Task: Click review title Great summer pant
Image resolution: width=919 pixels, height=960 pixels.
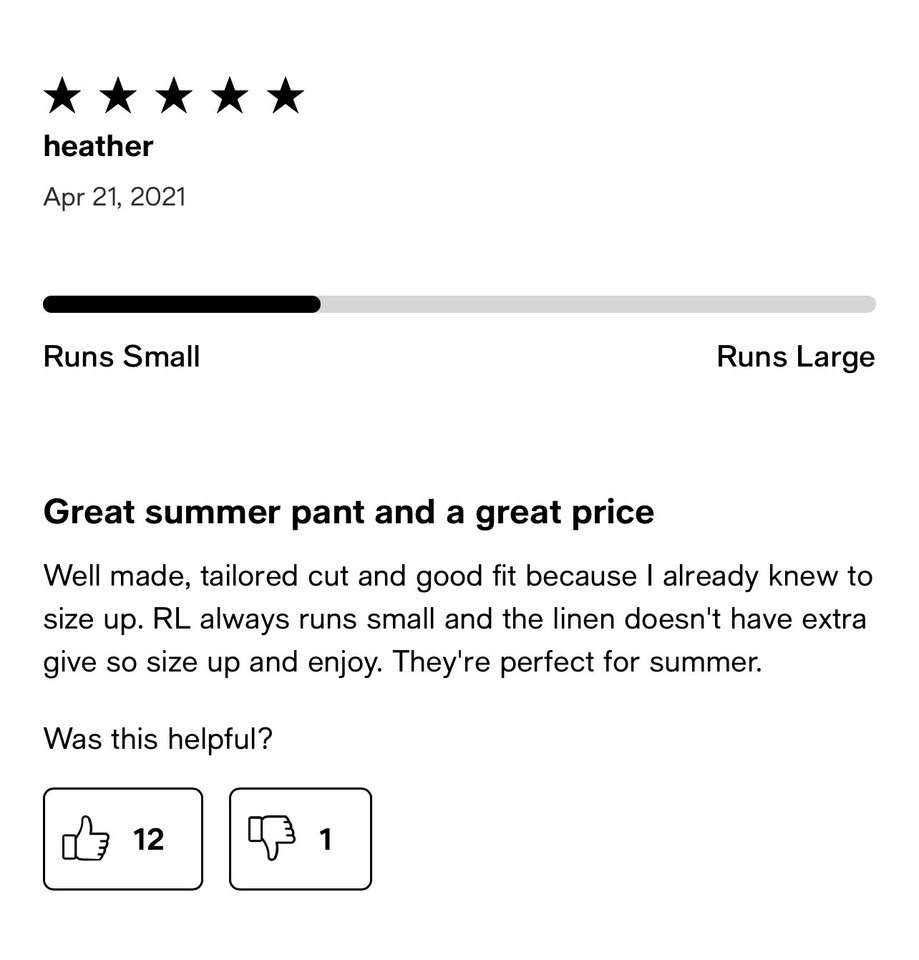Action: tap(349, 512)
